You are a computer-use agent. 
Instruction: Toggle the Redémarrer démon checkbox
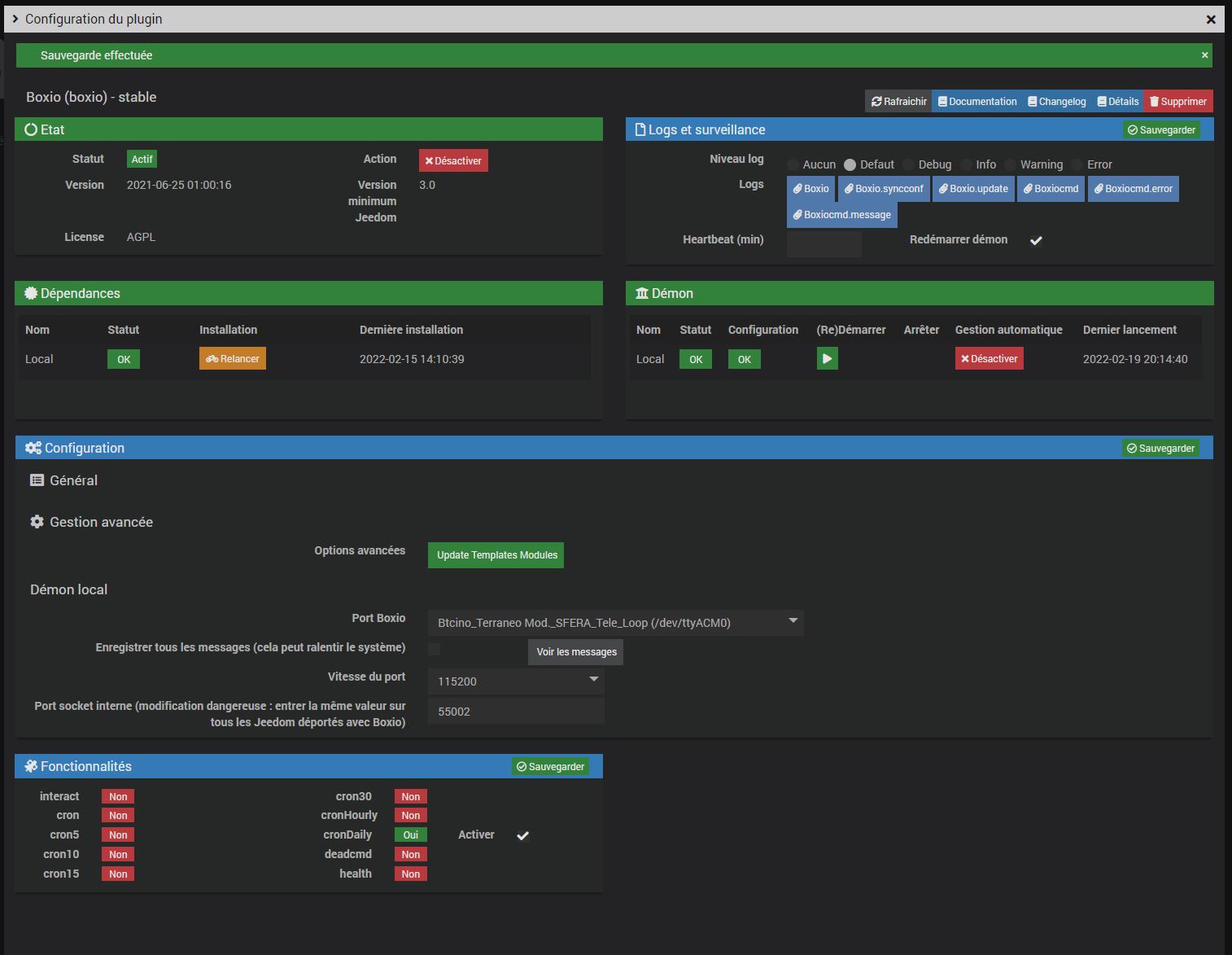[x=1036, y=240]
